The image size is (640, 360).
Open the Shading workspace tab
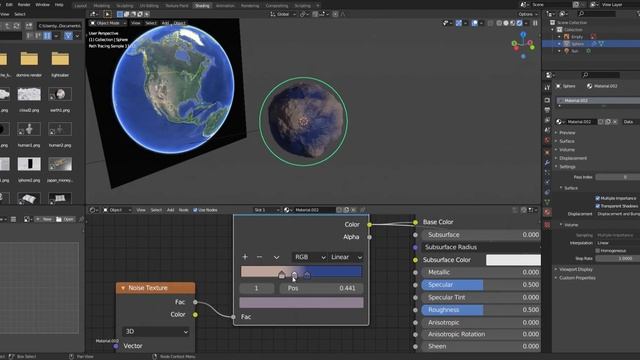click(202, 6)
